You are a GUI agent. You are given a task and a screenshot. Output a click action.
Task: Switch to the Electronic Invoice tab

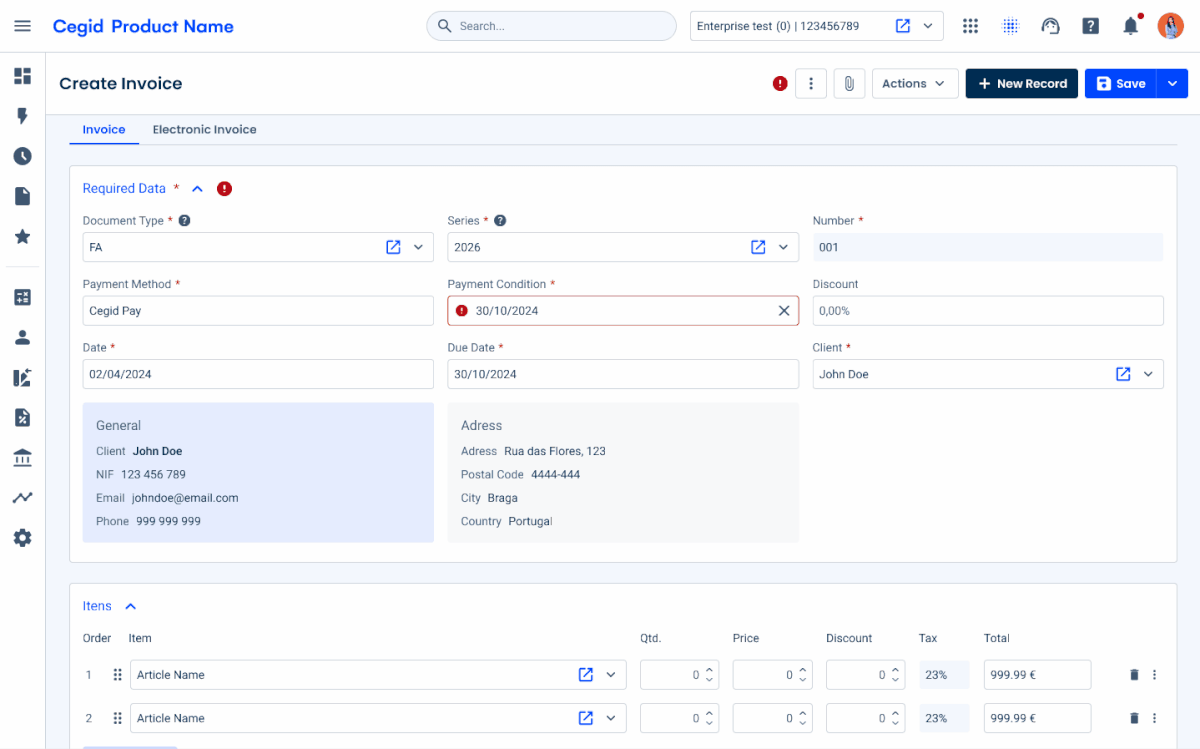(204, 129)
